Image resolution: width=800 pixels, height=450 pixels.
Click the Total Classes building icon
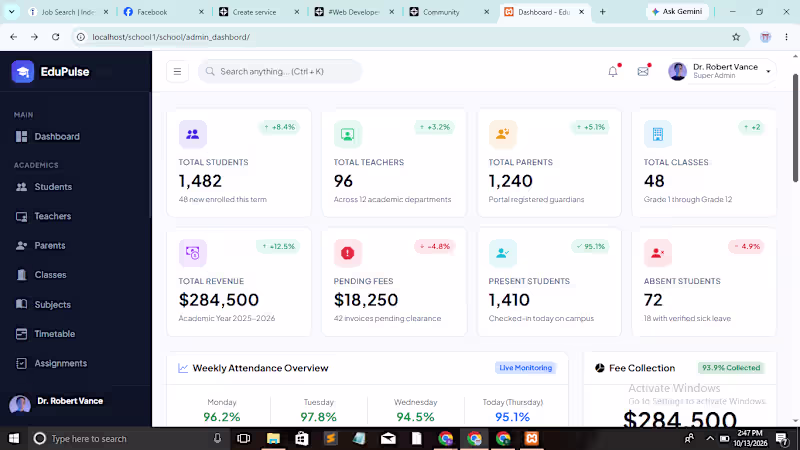pyautogui.click(x=658, y=134)
